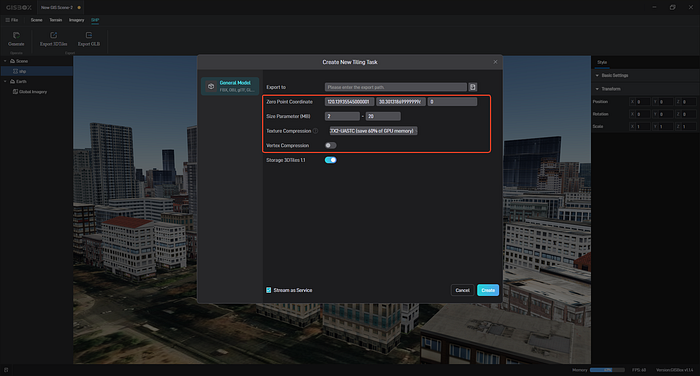Collapse the Scene tree node arrow
Viewport: 700px width, 376px height.
pyautogui.click(x=5, y=61)
